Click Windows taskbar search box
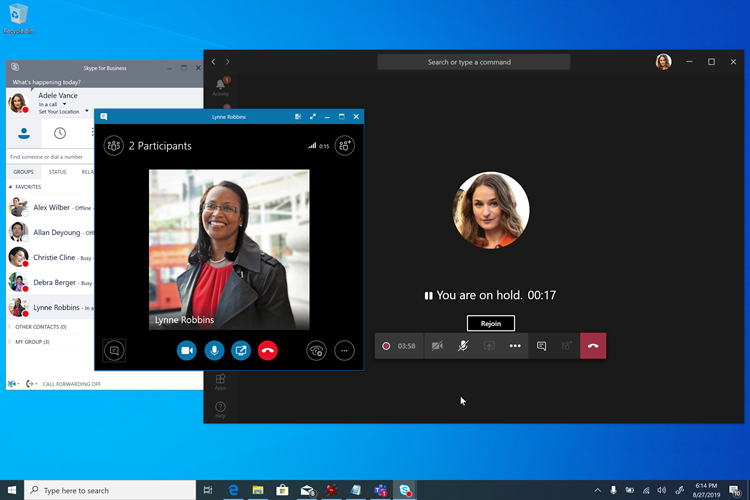This screenshot has height=500, width=750. tap(110, 490)
